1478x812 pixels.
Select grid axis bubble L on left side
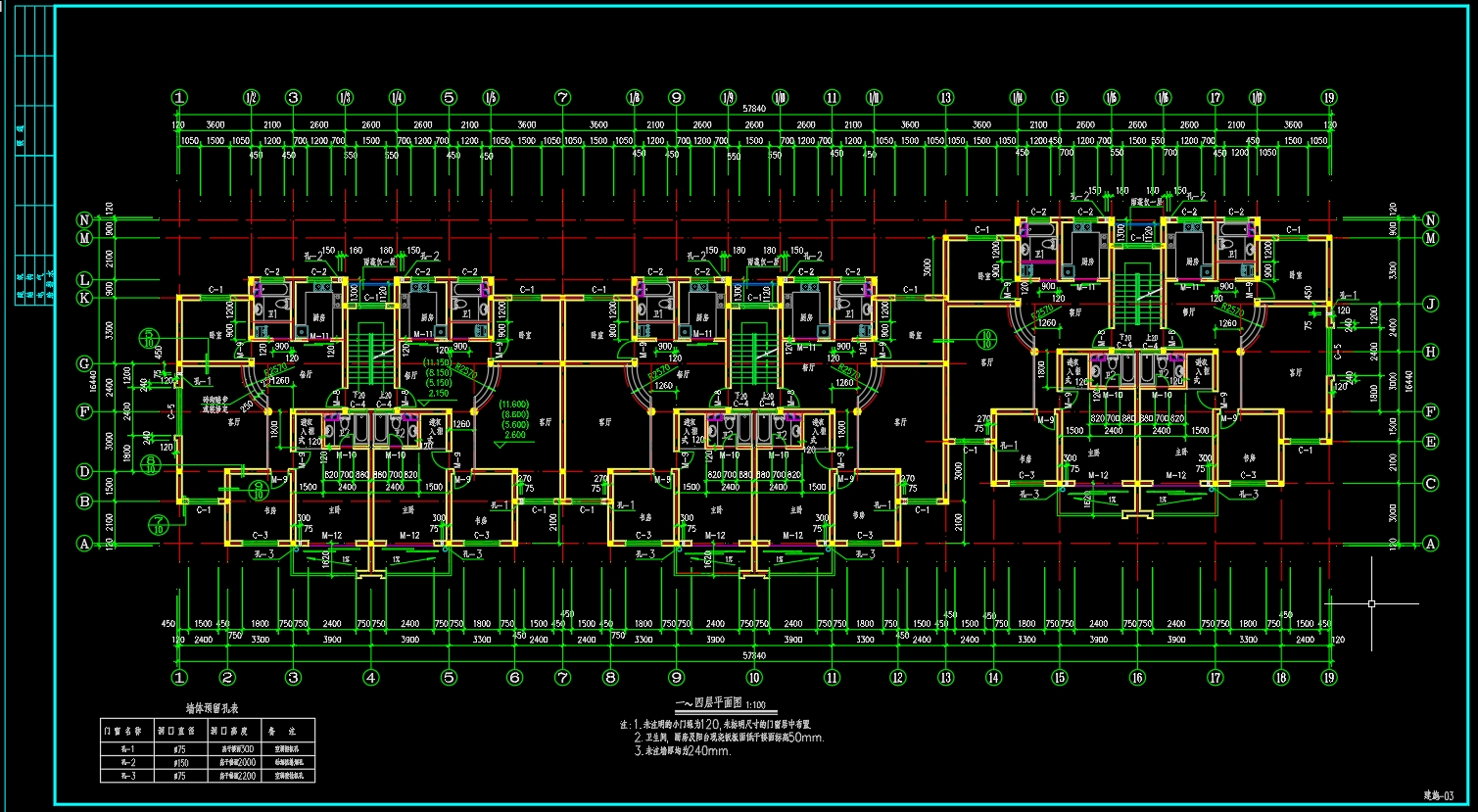click(85, 280)
